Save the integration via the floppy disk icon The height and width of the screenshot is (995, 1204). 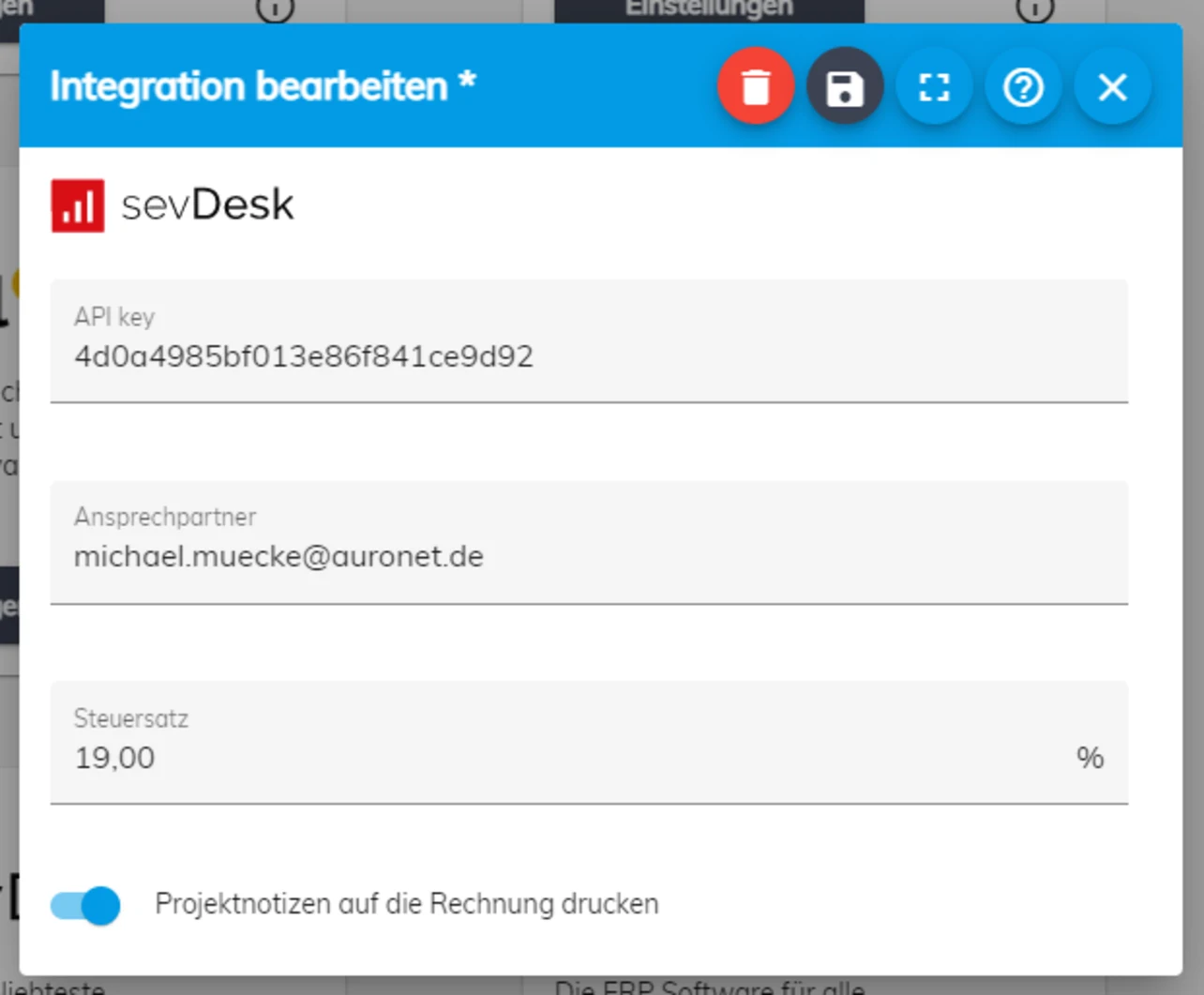coord(845,87)
